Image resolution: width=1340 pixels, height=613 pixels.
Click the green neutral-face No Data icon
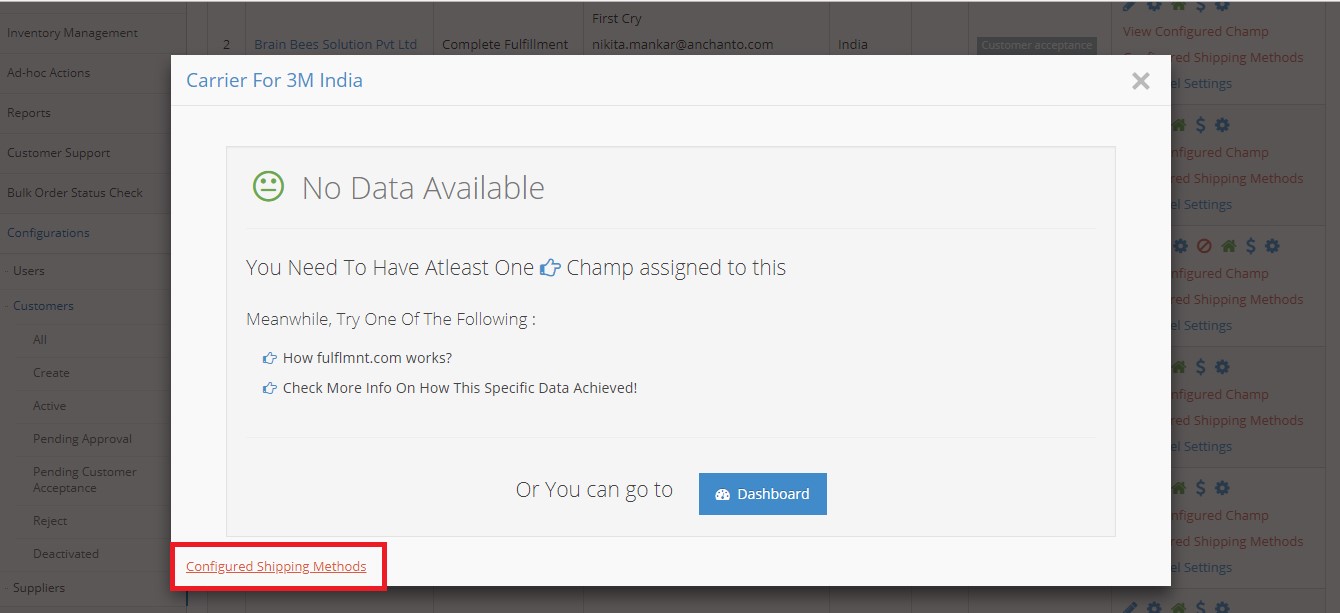coord(268,186)
